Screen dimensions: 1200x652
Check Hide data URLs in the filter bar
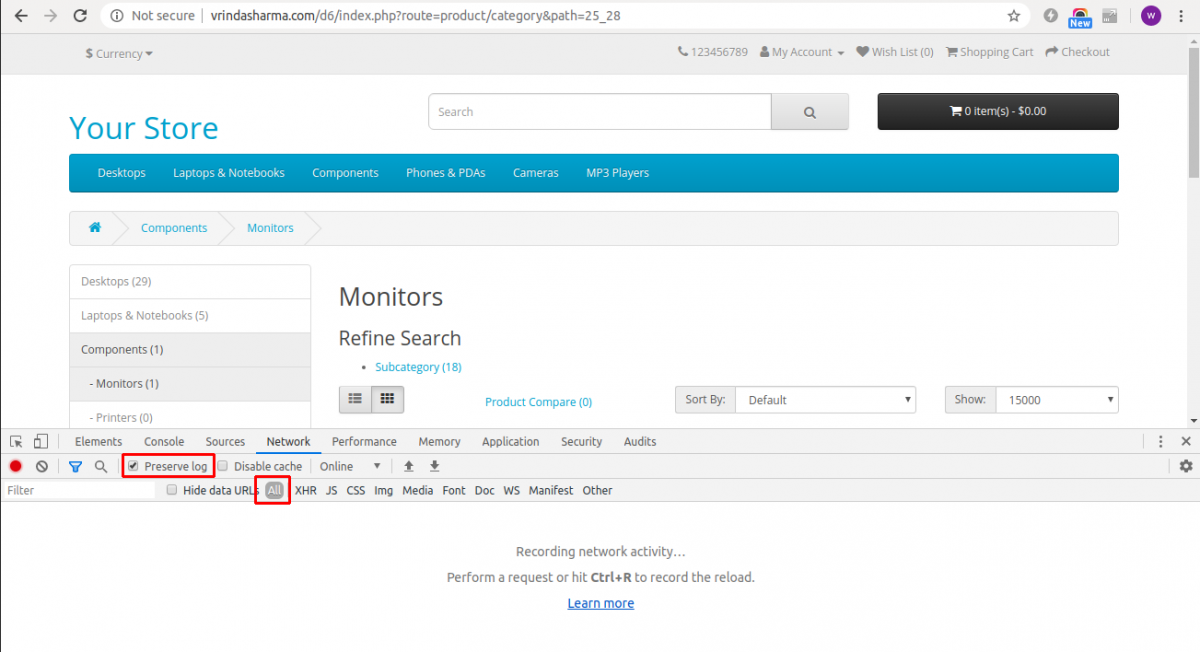click(171, 490)
